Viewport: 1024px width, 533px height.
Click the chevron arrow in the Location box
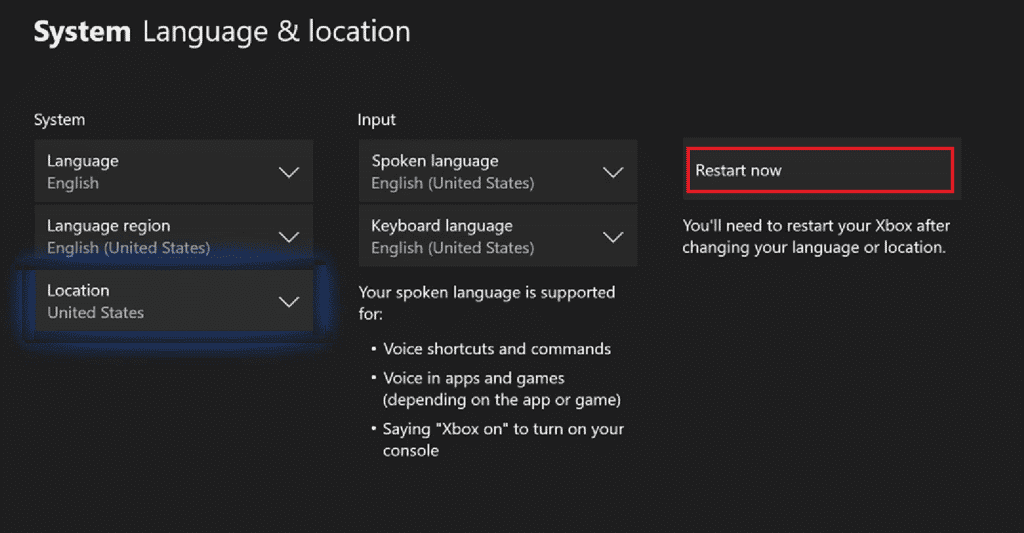[x=289, y=302]
